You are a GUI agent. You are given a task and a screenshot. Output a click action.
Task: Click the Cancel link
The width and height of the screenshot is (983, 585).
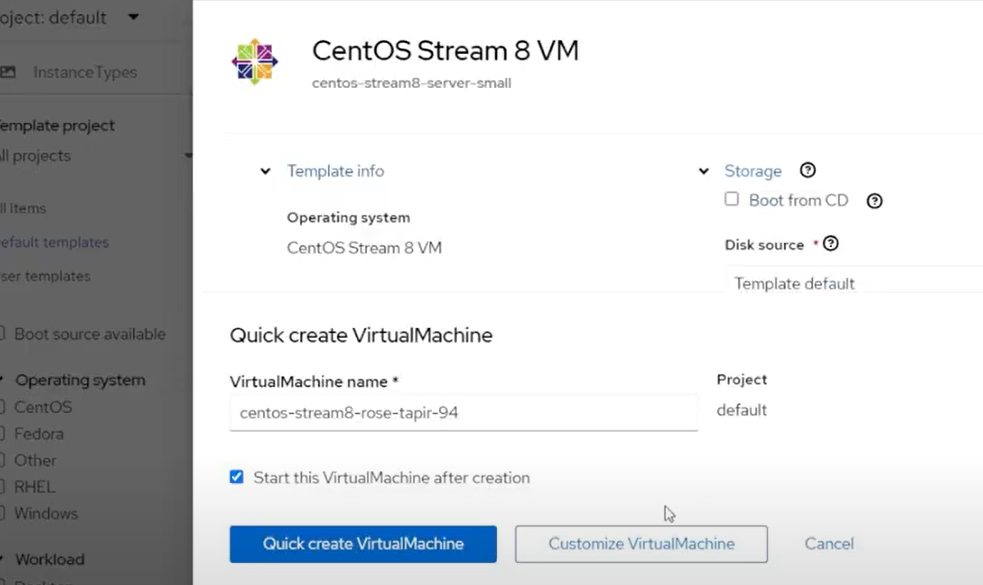point(828,544)
